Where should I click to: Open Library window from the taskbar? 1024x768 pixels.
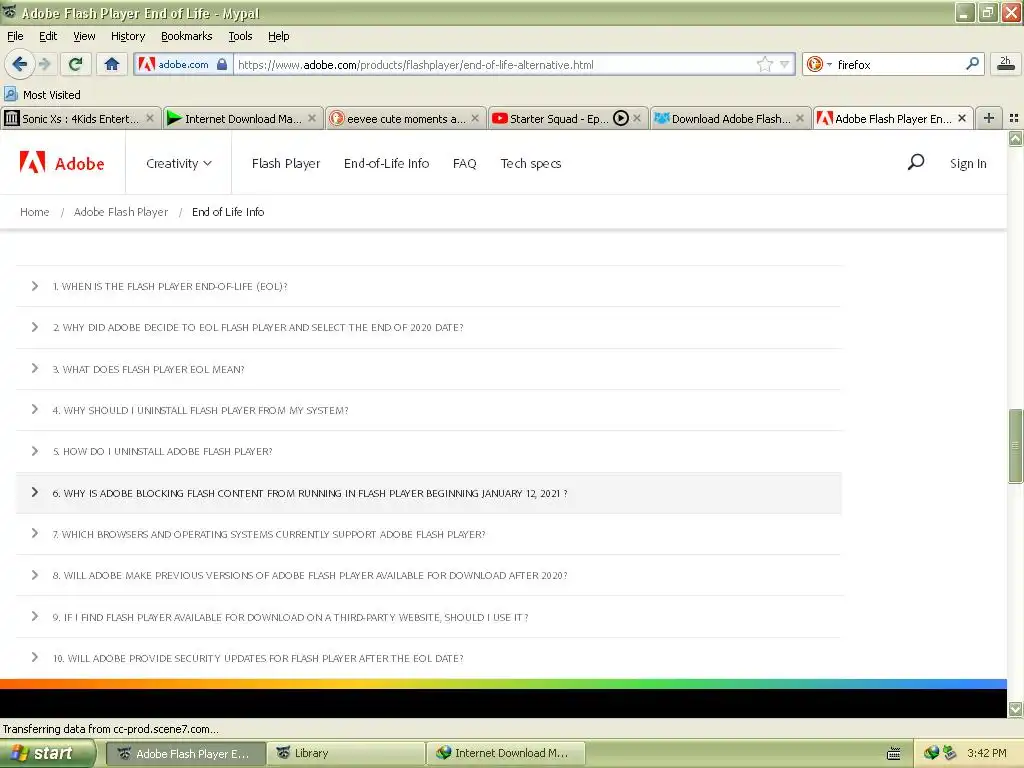(x=346, y=753)
